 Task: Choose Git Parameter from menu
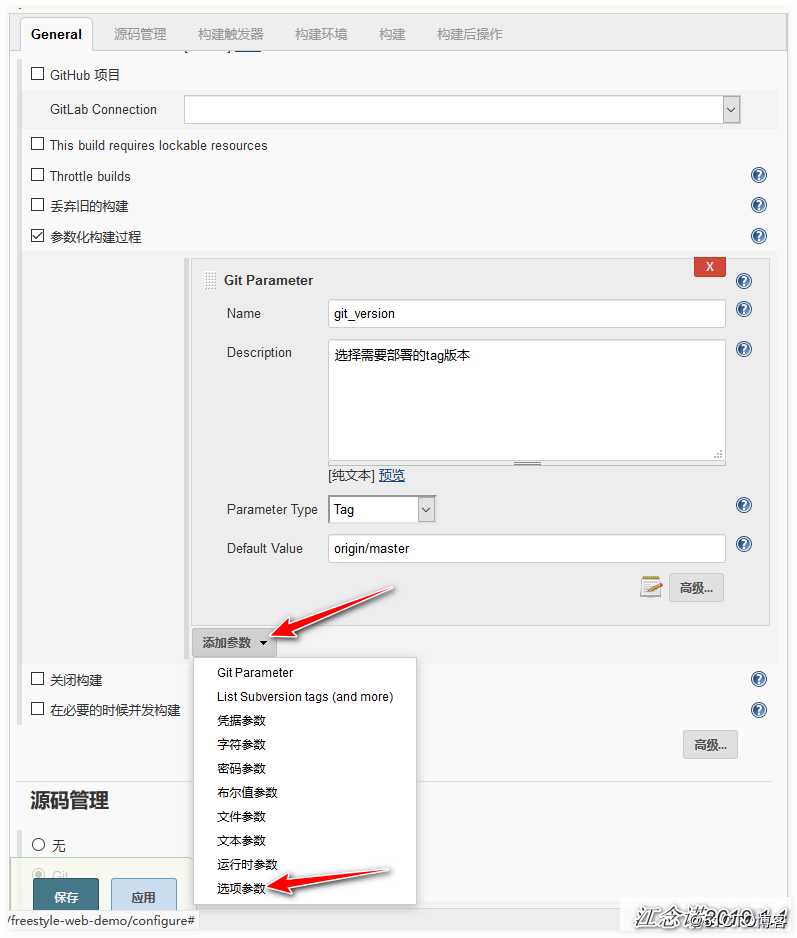coord(305,673)
